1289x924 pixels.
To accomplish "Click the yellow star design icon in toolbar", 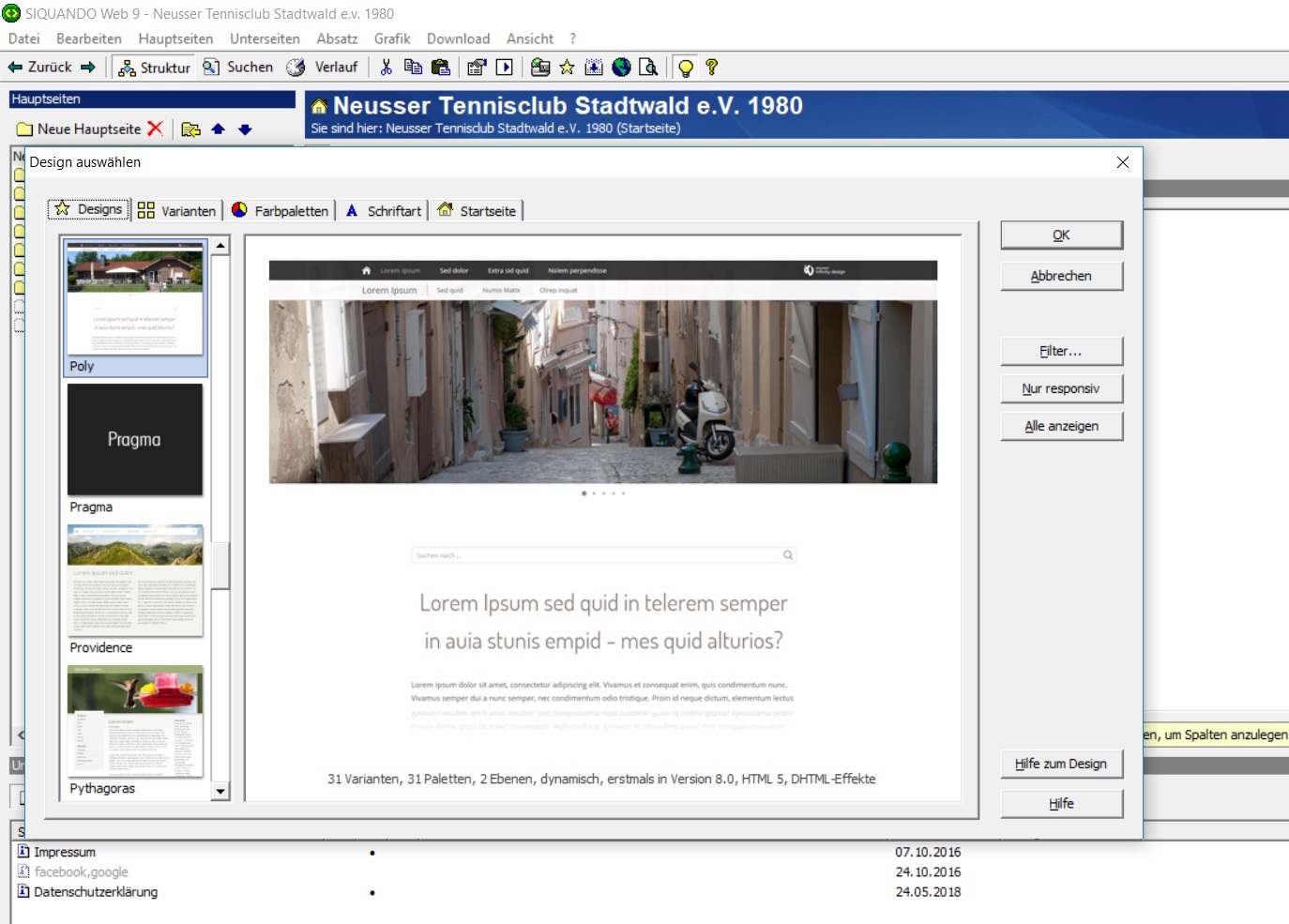I will pyautogui.click(x=567, y=68).
